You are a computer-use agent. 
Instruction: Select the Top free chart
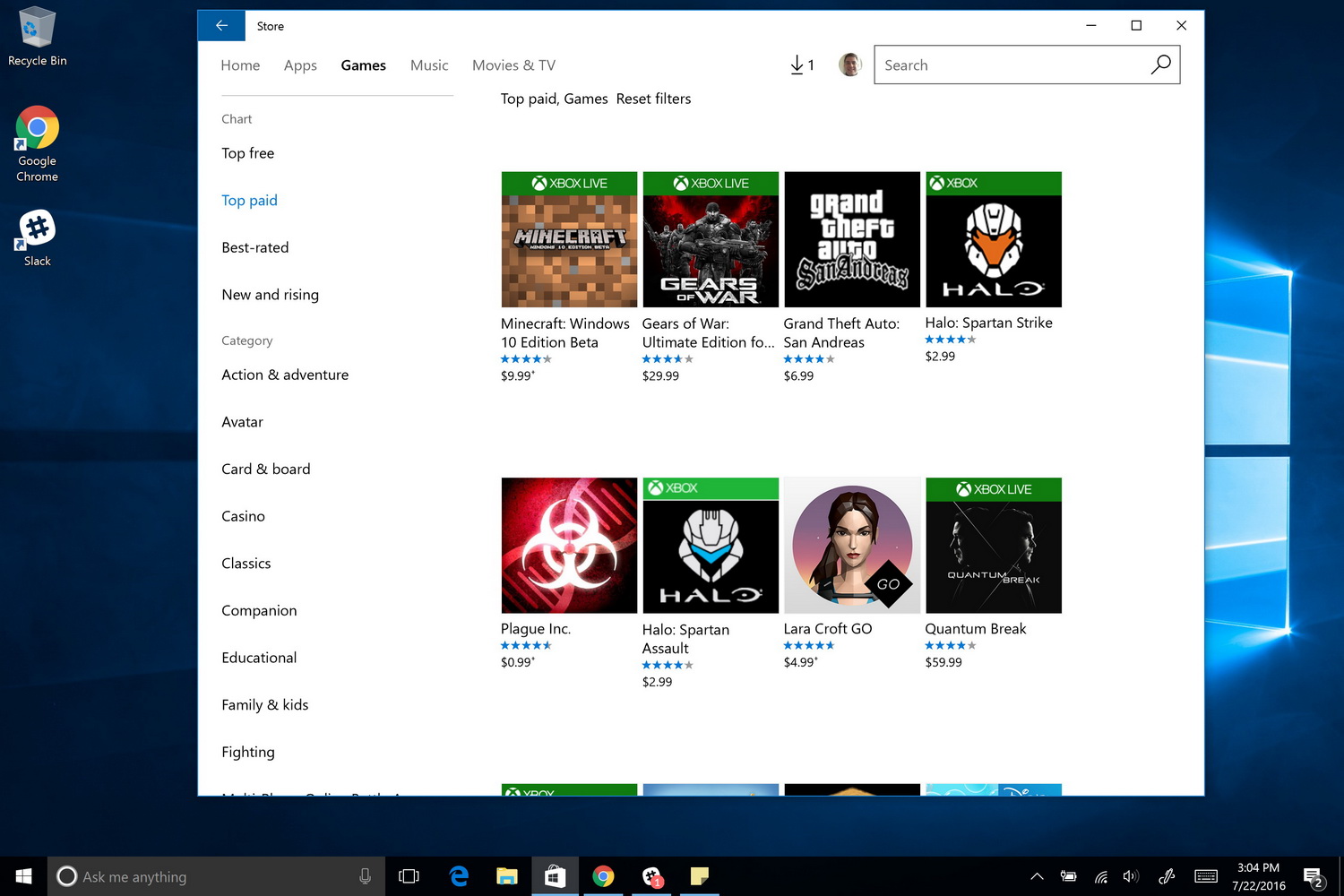[248, 153]
